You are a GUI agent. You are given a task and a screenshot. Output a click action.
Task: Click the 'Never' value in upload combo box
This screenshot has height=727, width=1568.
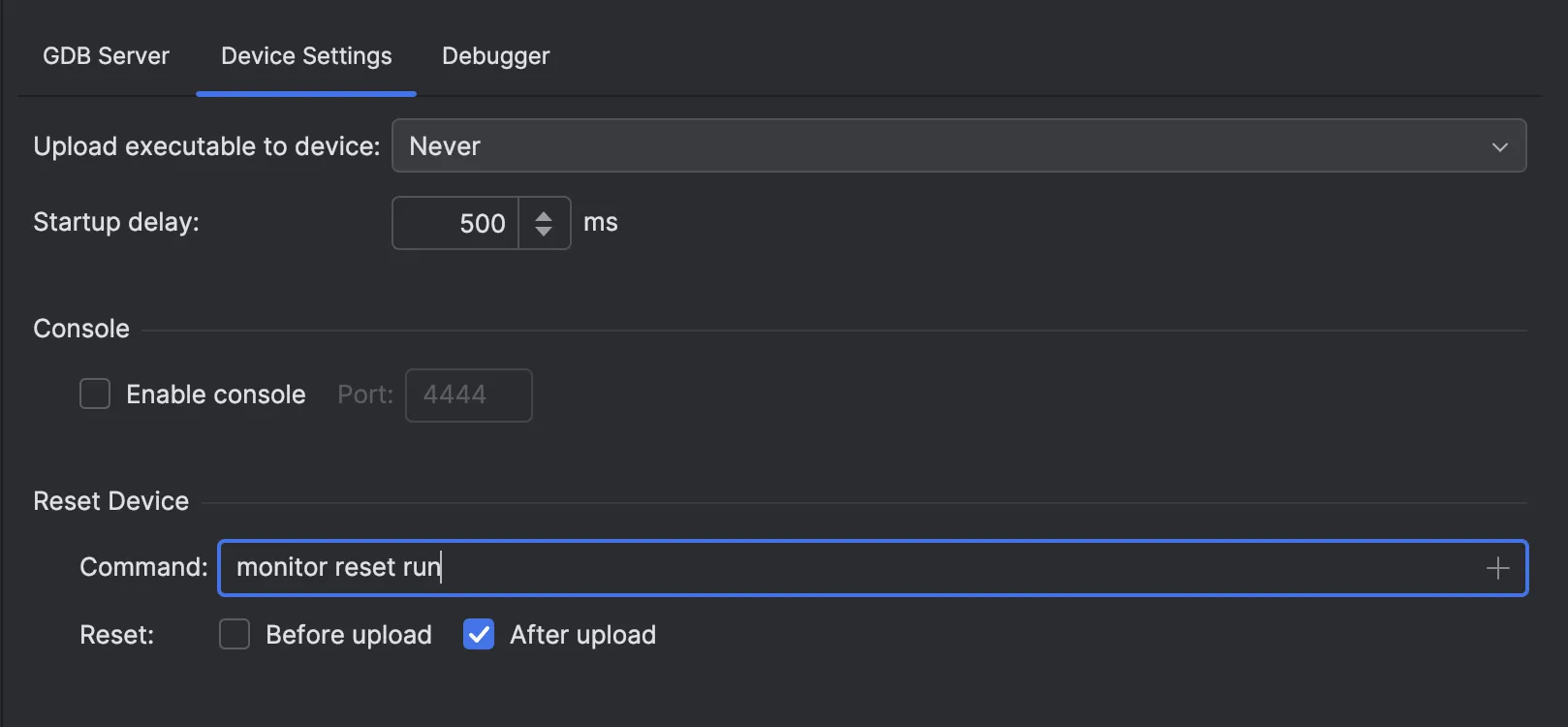click(x=445, y=146)
